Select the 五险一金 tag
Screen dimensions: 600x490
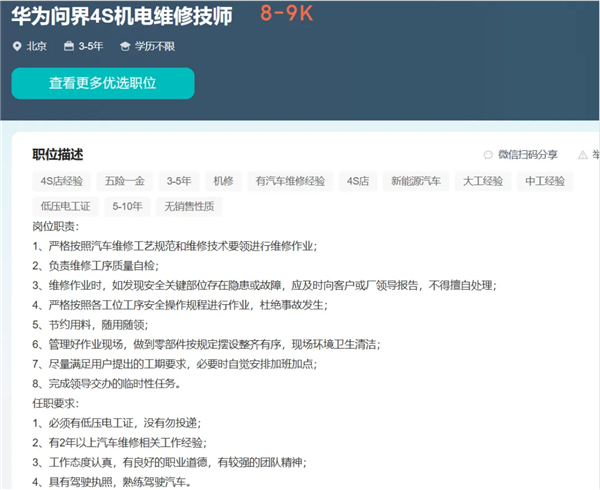tap(125, 181)
